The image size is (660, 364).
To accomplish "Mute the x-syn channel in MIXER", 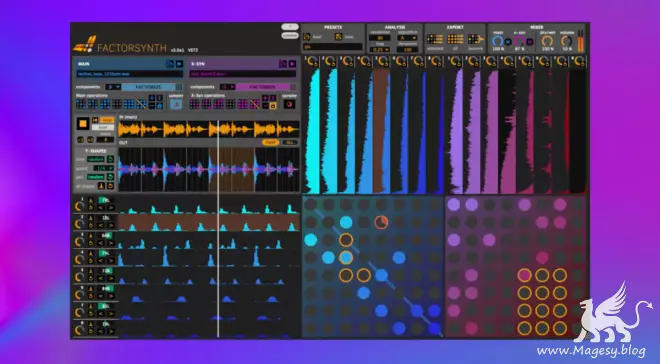I will coord(530,42).
